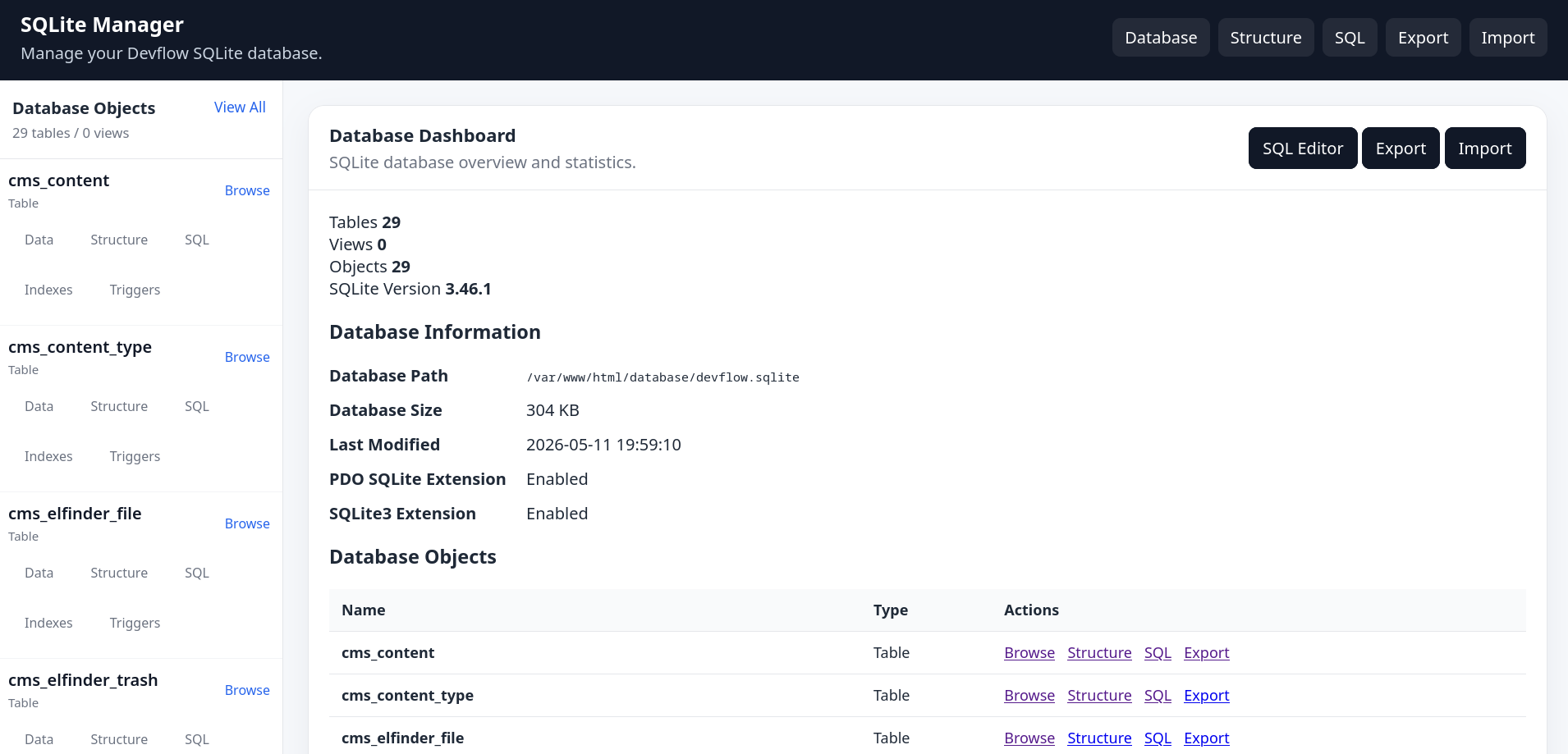Open Triggers tab for sidebar cms_content
1568x754 pixels.
[135, 290]
